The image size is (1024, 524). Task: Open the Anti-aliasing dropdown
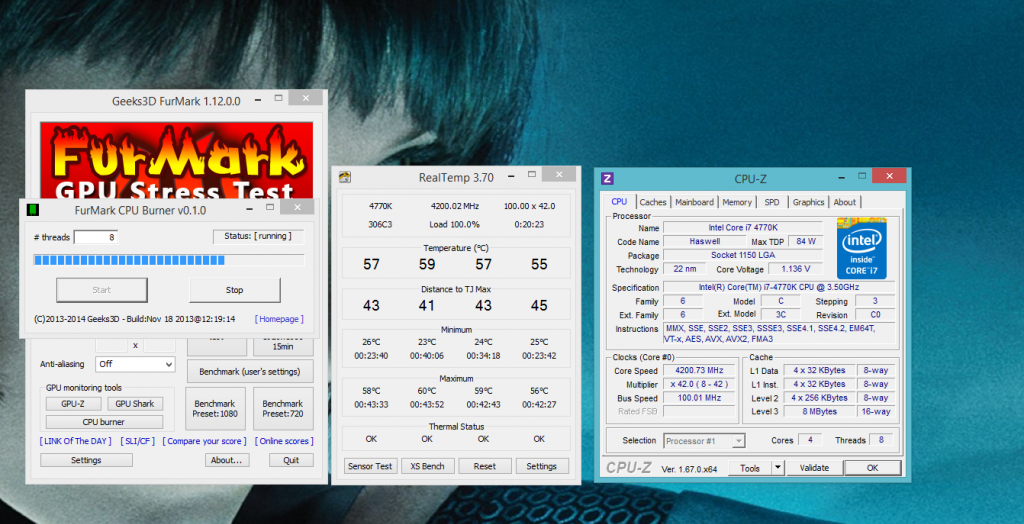pyautogui.click(x=134, y=364)
